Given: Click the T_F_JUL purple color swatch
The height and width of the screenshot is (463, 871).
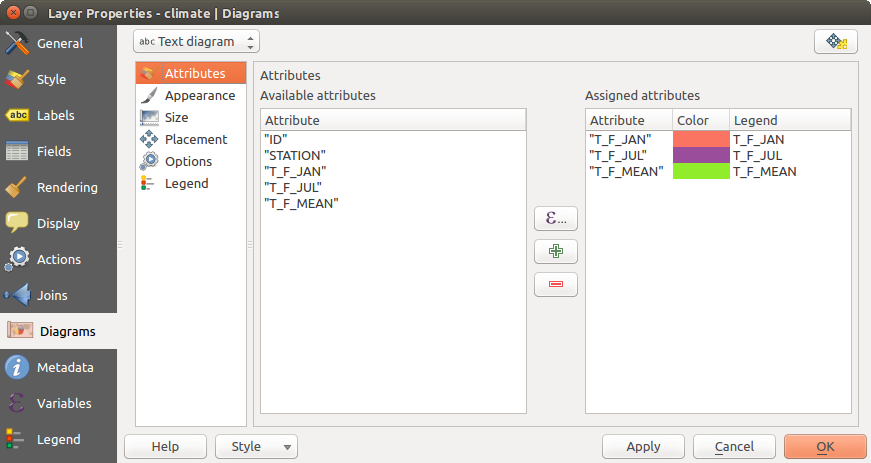Looking at the screenshot, I should 700,156.
